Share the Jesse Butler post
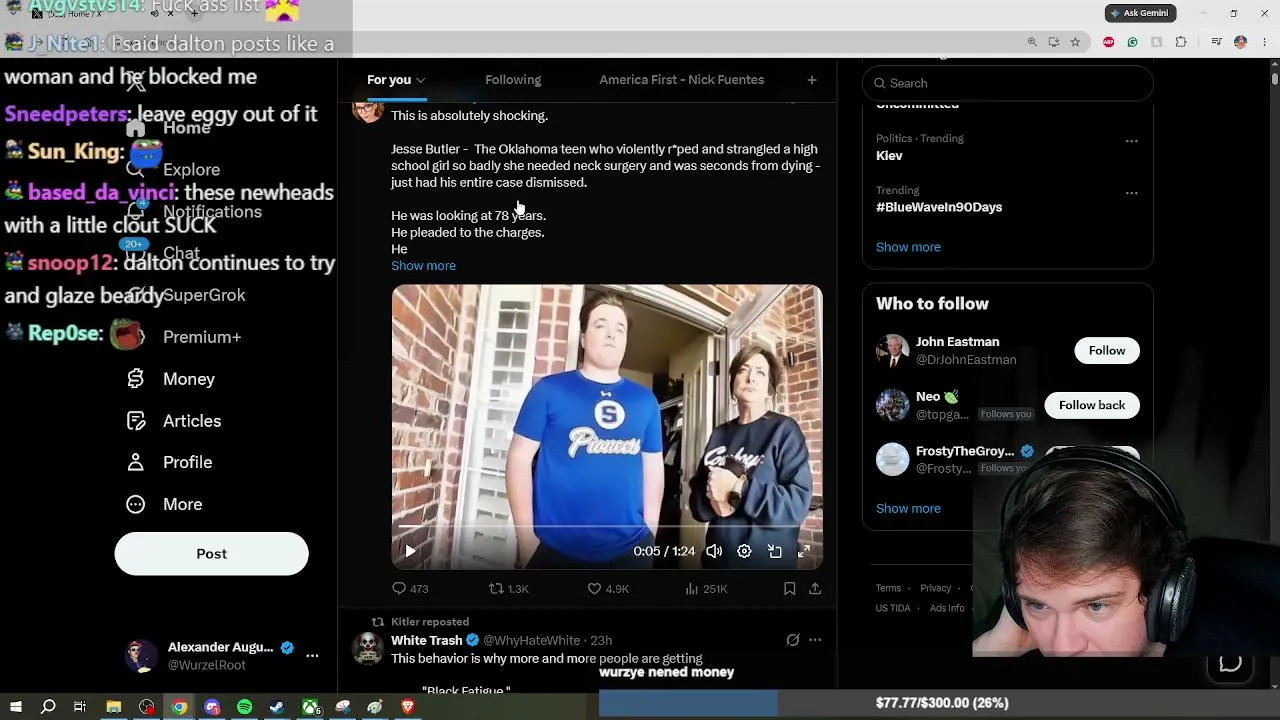Screen dimensions: 1280x720 coord(815,589)
